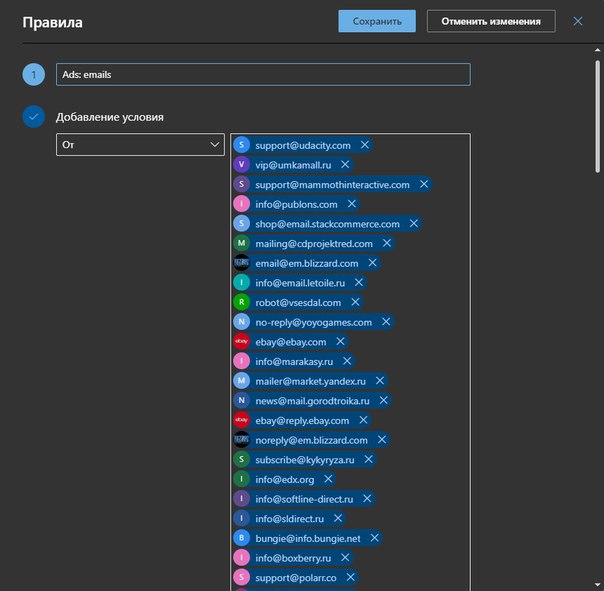Click the scrollbar up arrow
Screen dimensions: 604x591
point(597,50)
